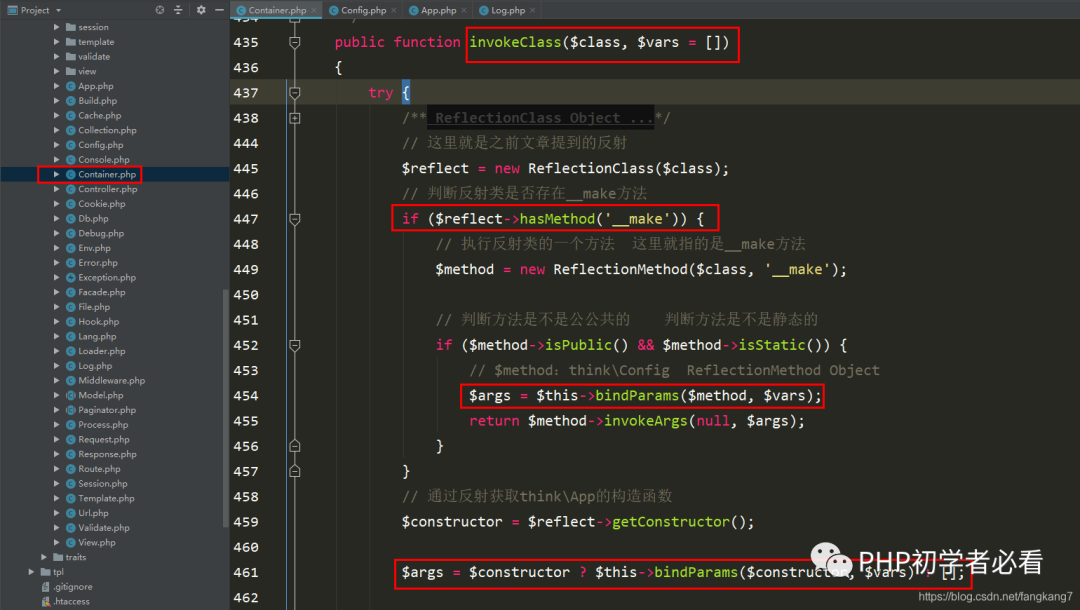1080x610 pixels.
Task: Expand the tpl folder arrow
Action: (31, 571)
